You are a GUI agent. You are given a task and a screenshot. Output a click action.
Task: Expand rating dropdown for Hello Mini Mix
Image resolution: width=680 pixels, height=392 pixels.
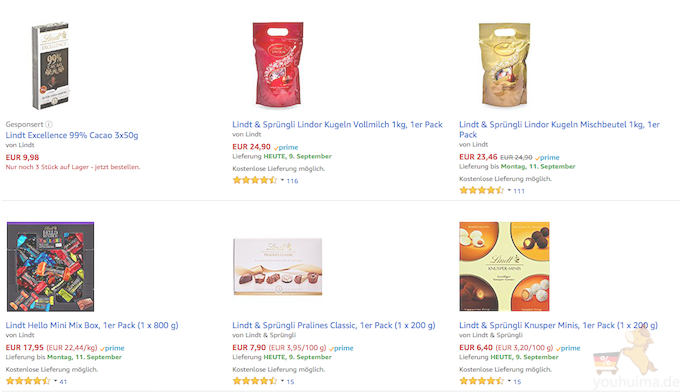tap(56, 381)
